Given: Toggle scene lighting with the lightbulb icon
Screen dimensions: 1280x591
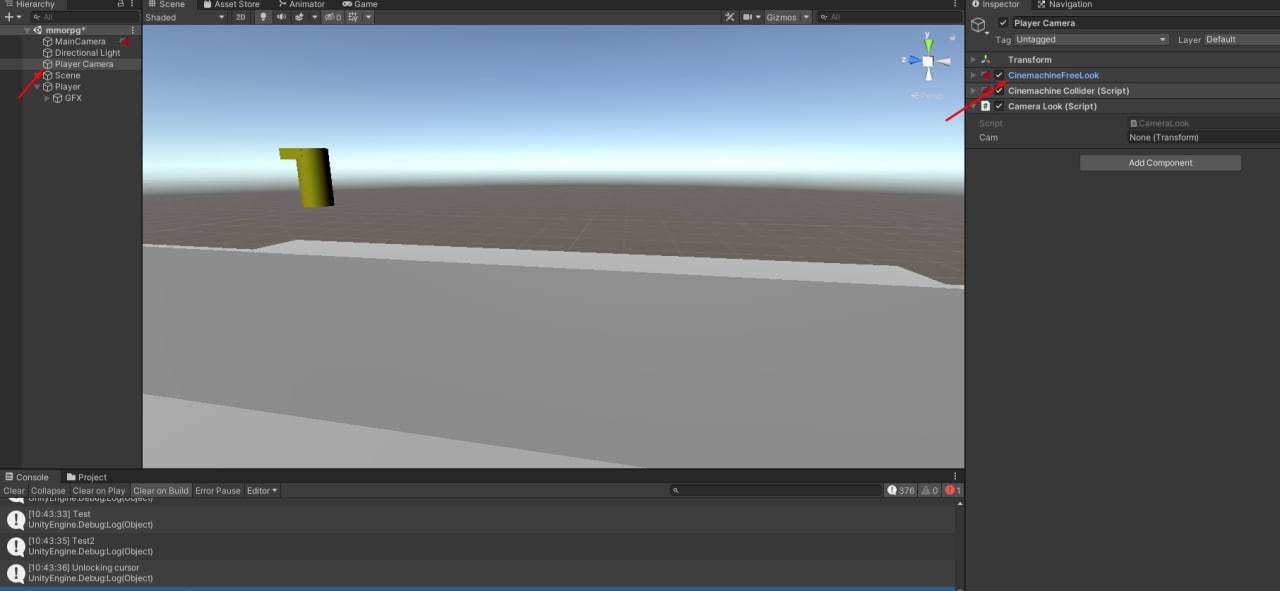Looking at the screenshot, I should (x=263, y=17).
